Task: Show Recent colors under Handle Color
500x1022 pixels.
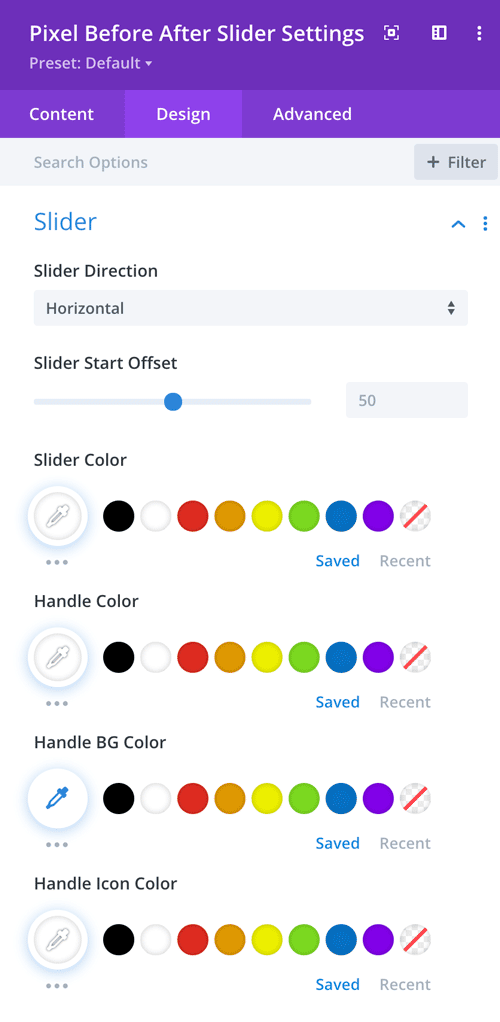Action: point(405,702)
